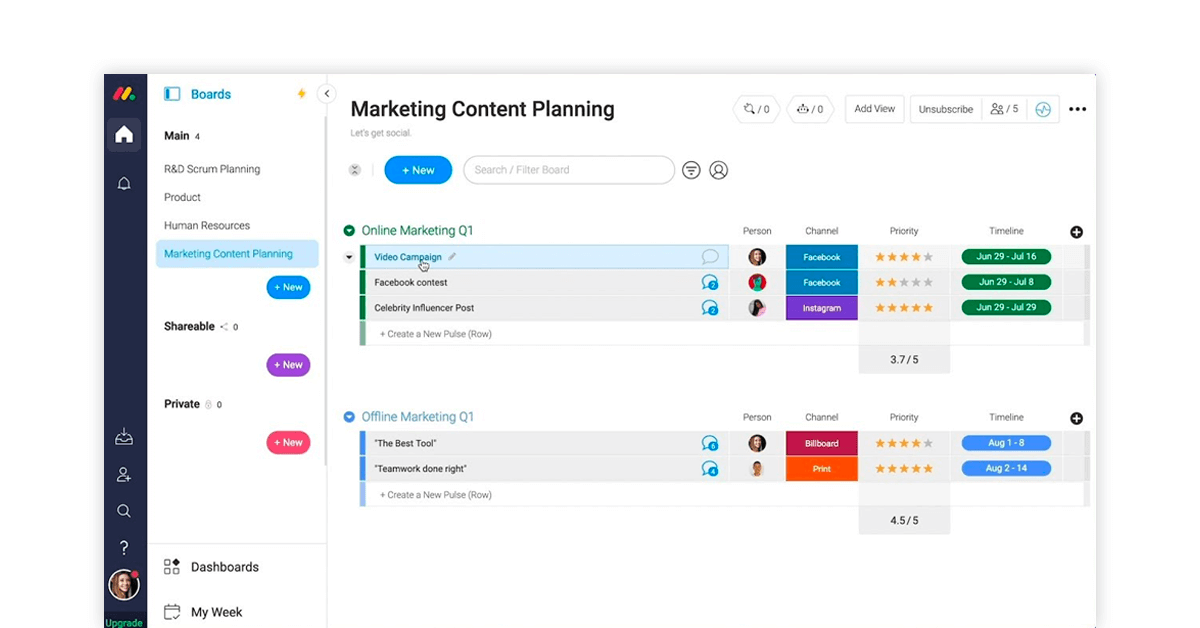Go to the Home icon
1200x628 pixels.
[x=124, y=135]
